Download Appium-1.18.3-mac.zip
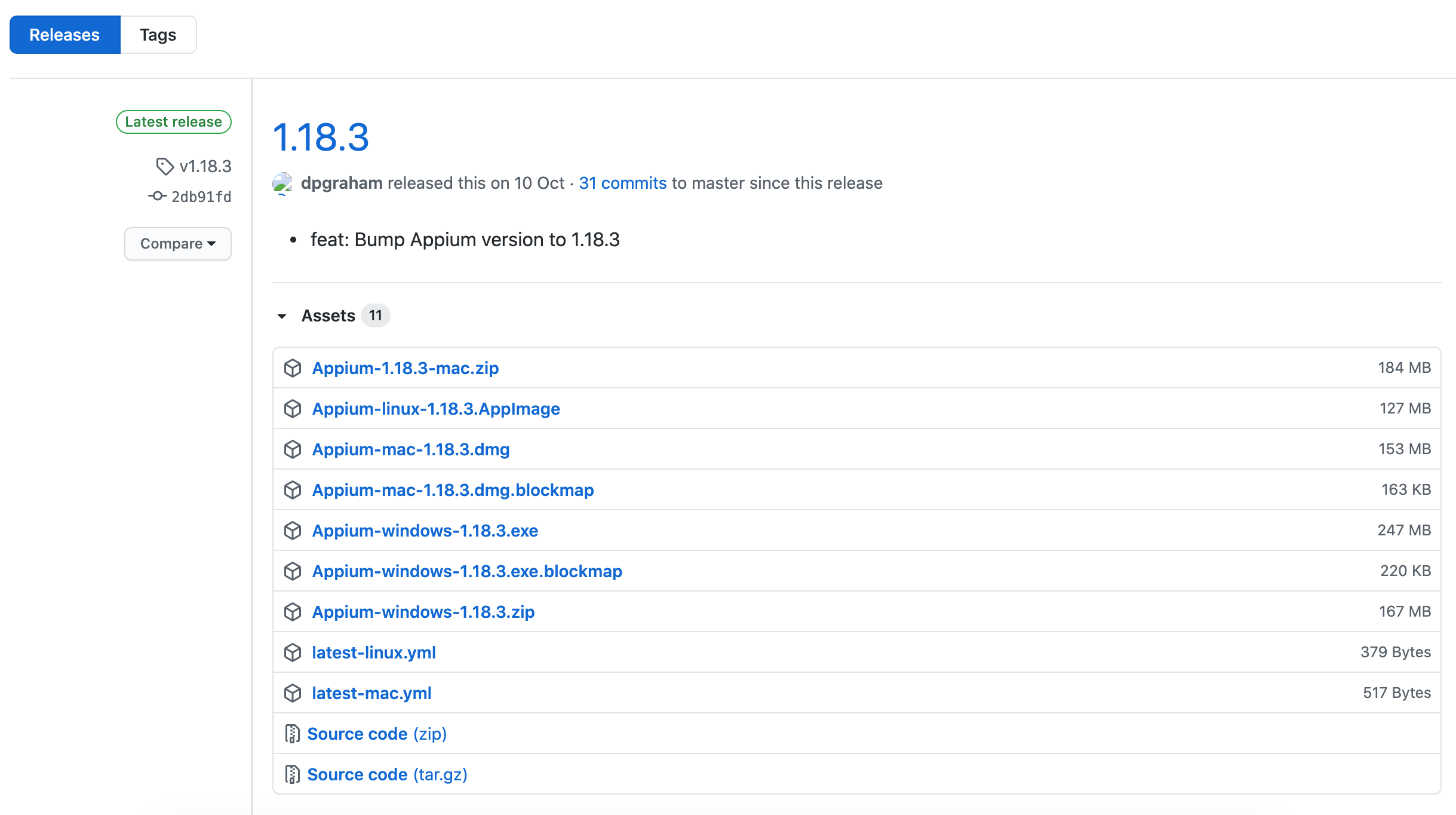1456x815 pixels. [x=406, y=368]
